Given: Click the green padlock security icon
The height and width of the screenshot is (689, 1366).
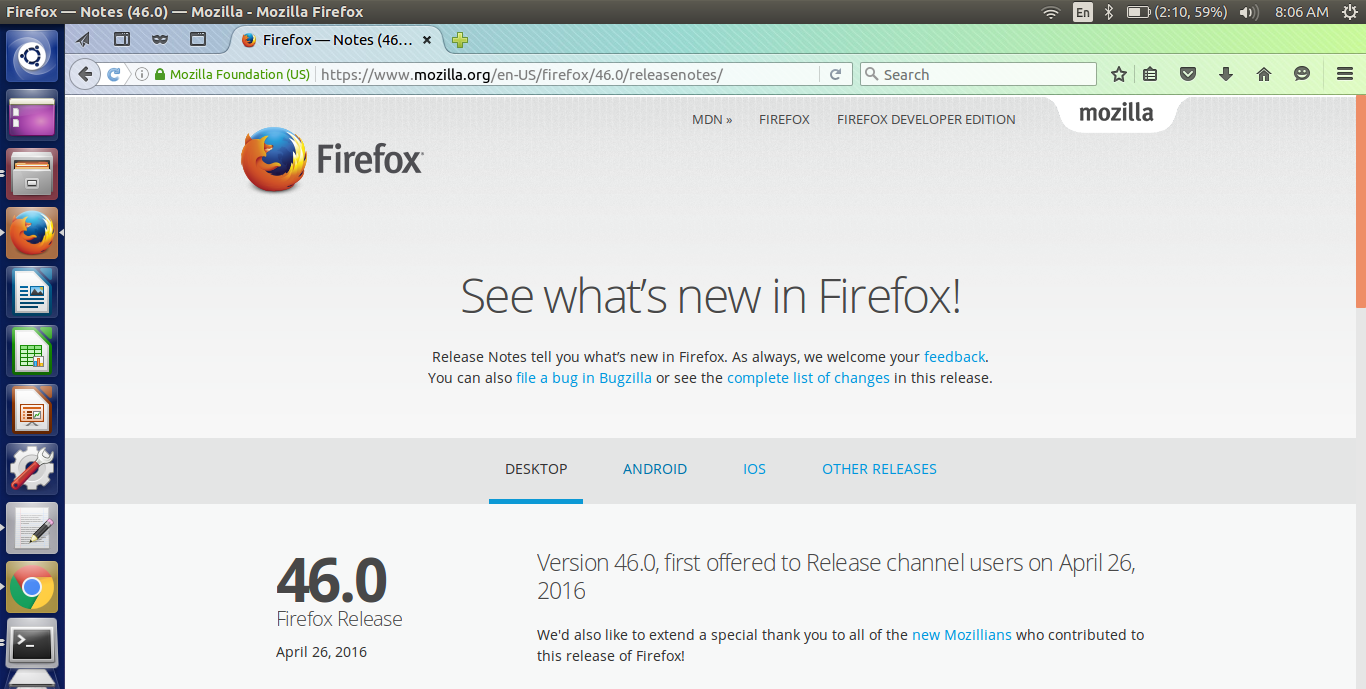Looking at the screenshot, I should 159,74.
